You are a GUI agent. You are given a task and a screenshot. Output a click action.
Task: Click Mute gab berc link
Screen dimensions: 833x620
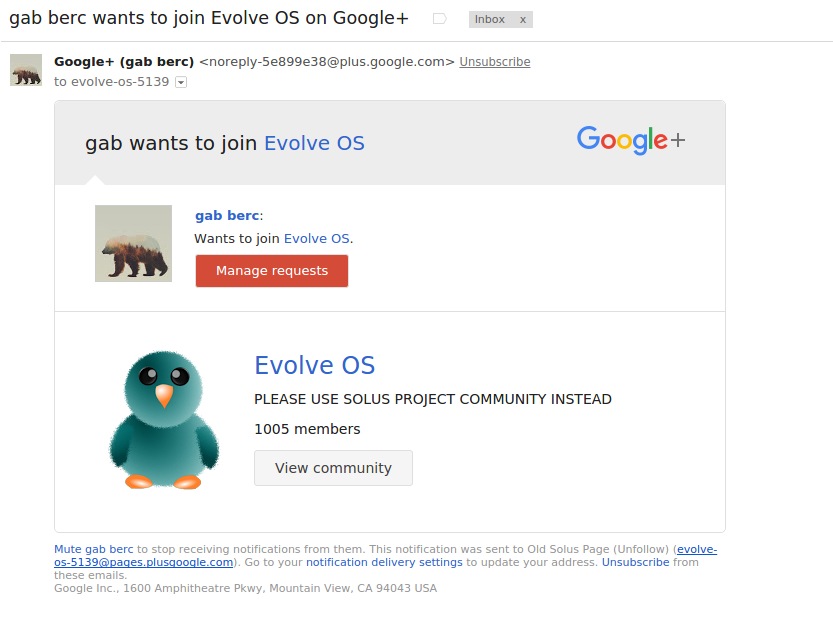coord(94,549)
